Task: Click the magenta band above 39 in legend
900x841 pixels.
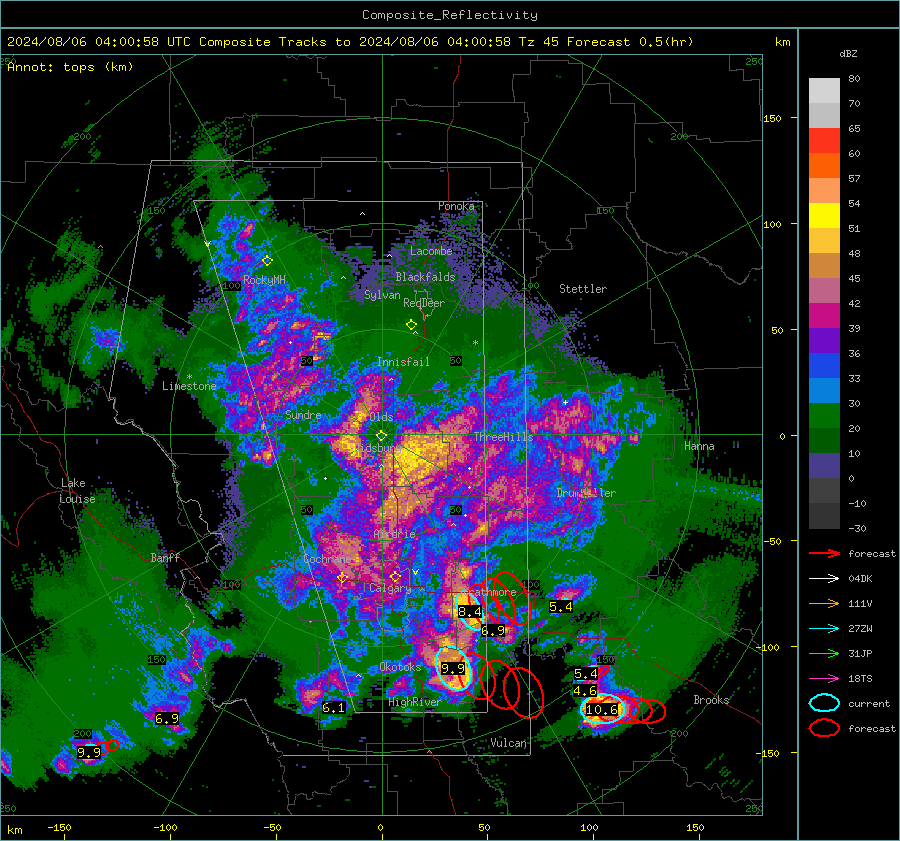Action: [824, 316]
